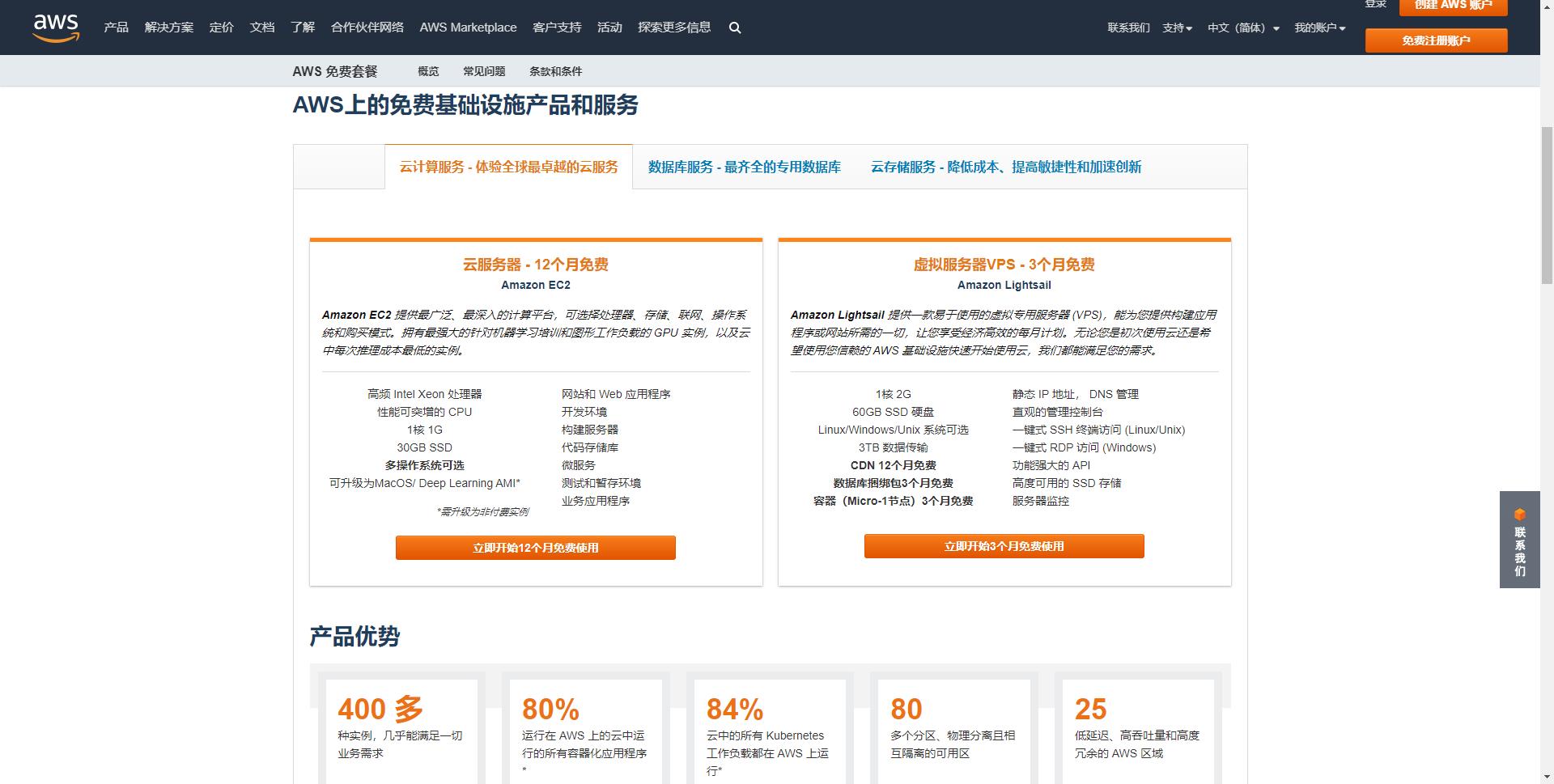The height and width of the screenshot is (784, 1554).
Task: Open the 中文 (简体) language dropdown
Action: 1243,28
